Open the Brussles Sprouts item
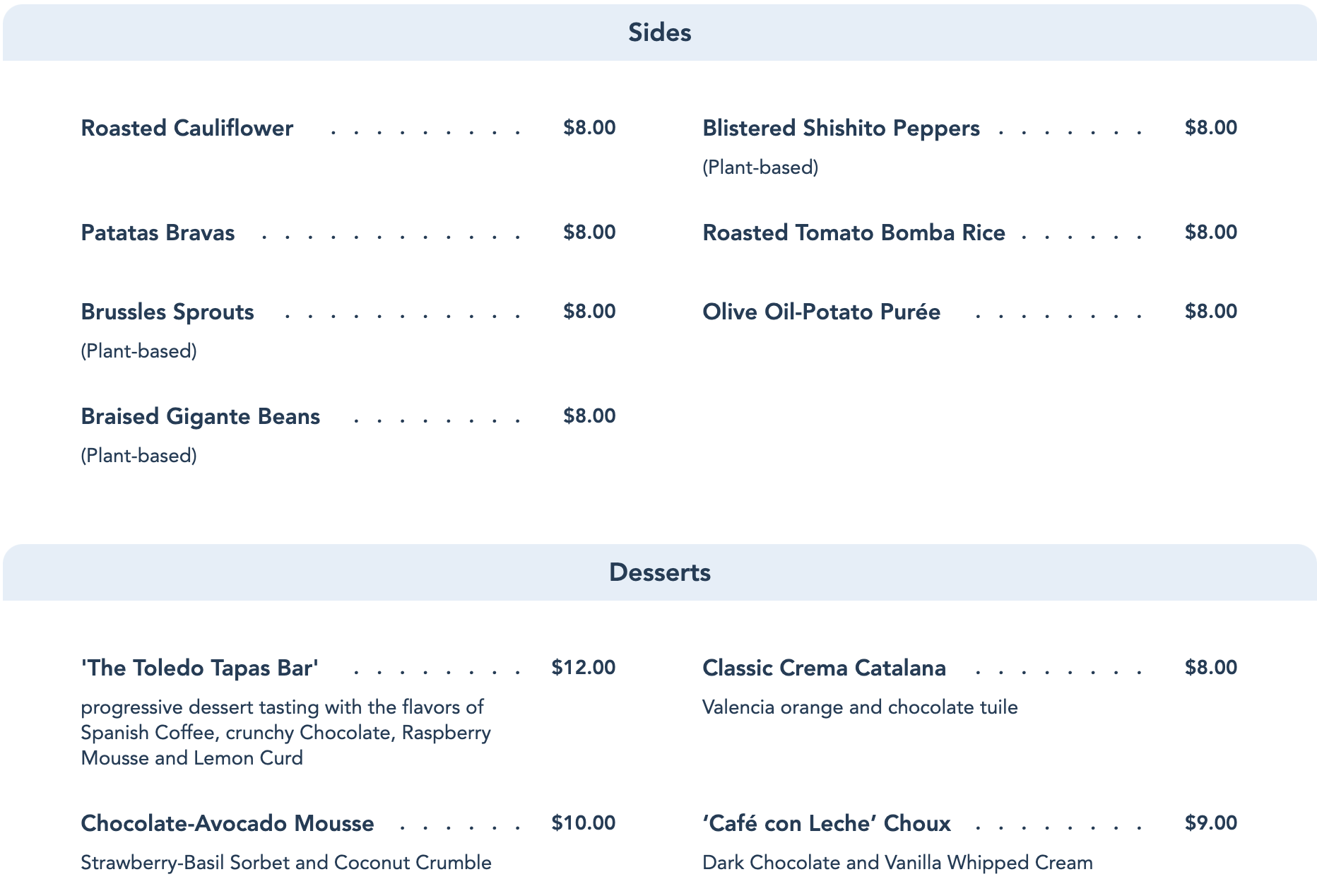1317x896 pixels. coord(167,312)
